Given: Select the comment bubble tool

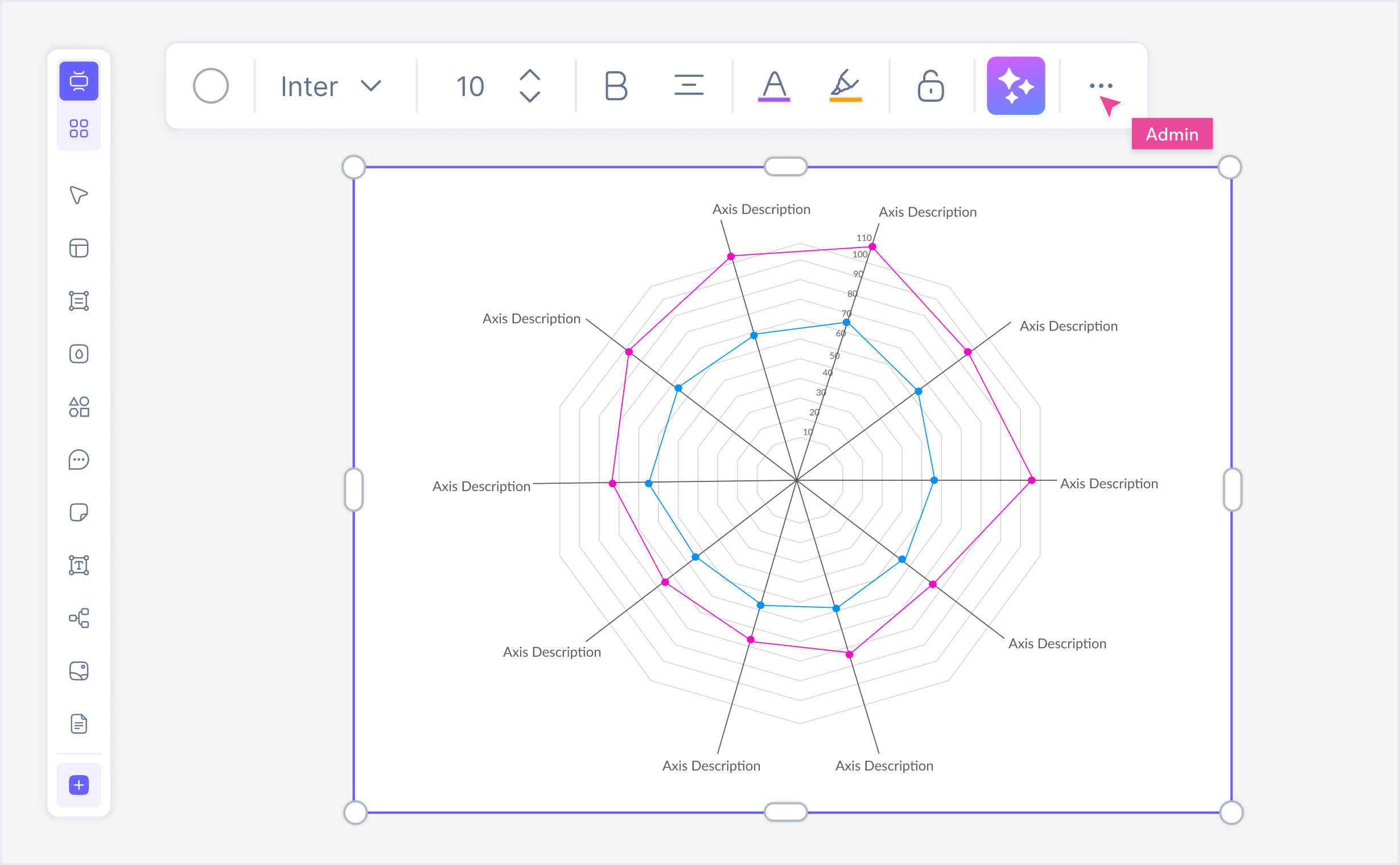Looking at the screenshot, I should pos(79,460).
